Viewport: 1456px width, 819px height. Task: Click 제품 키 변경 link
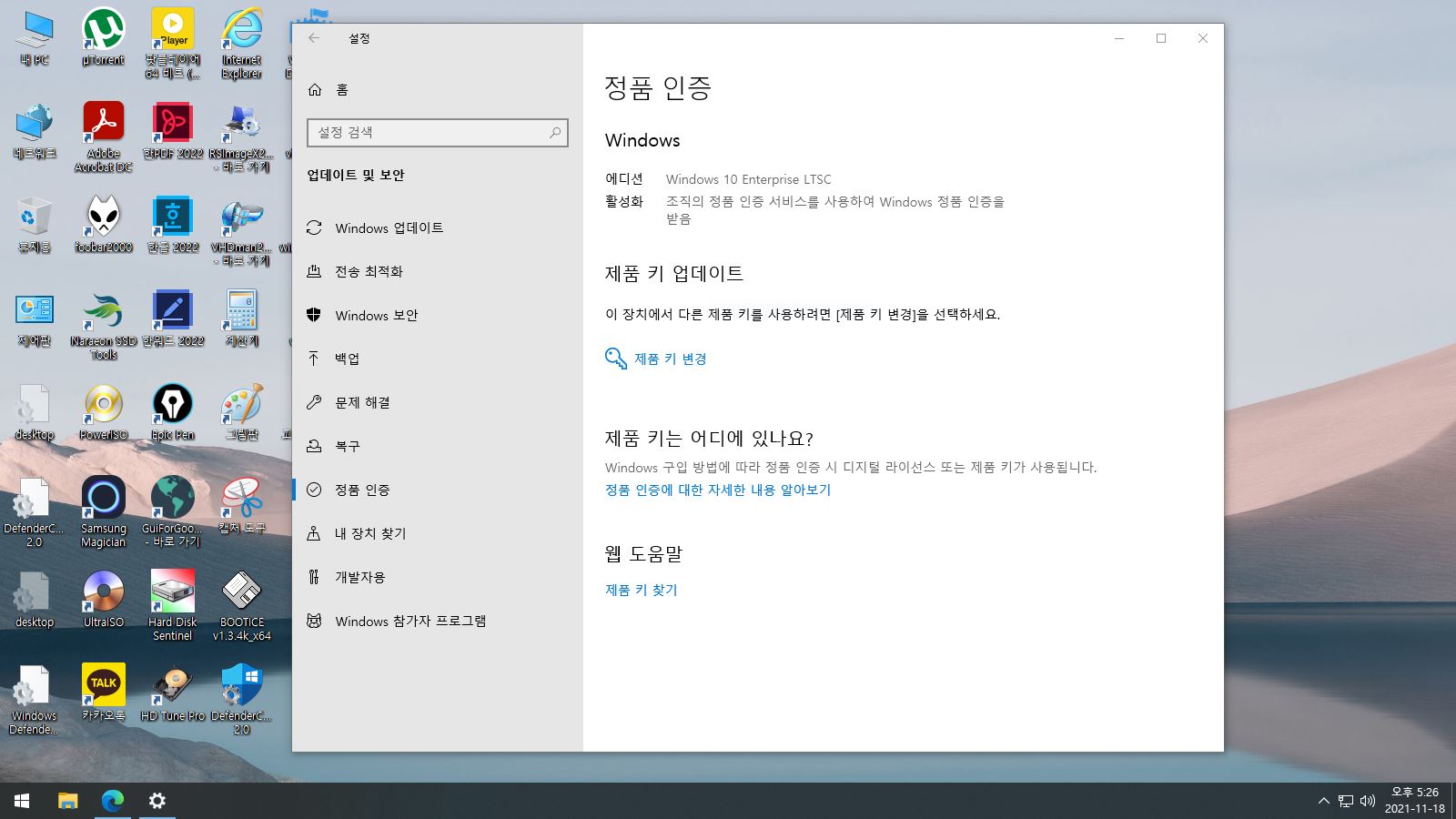(x=671, y=359)
